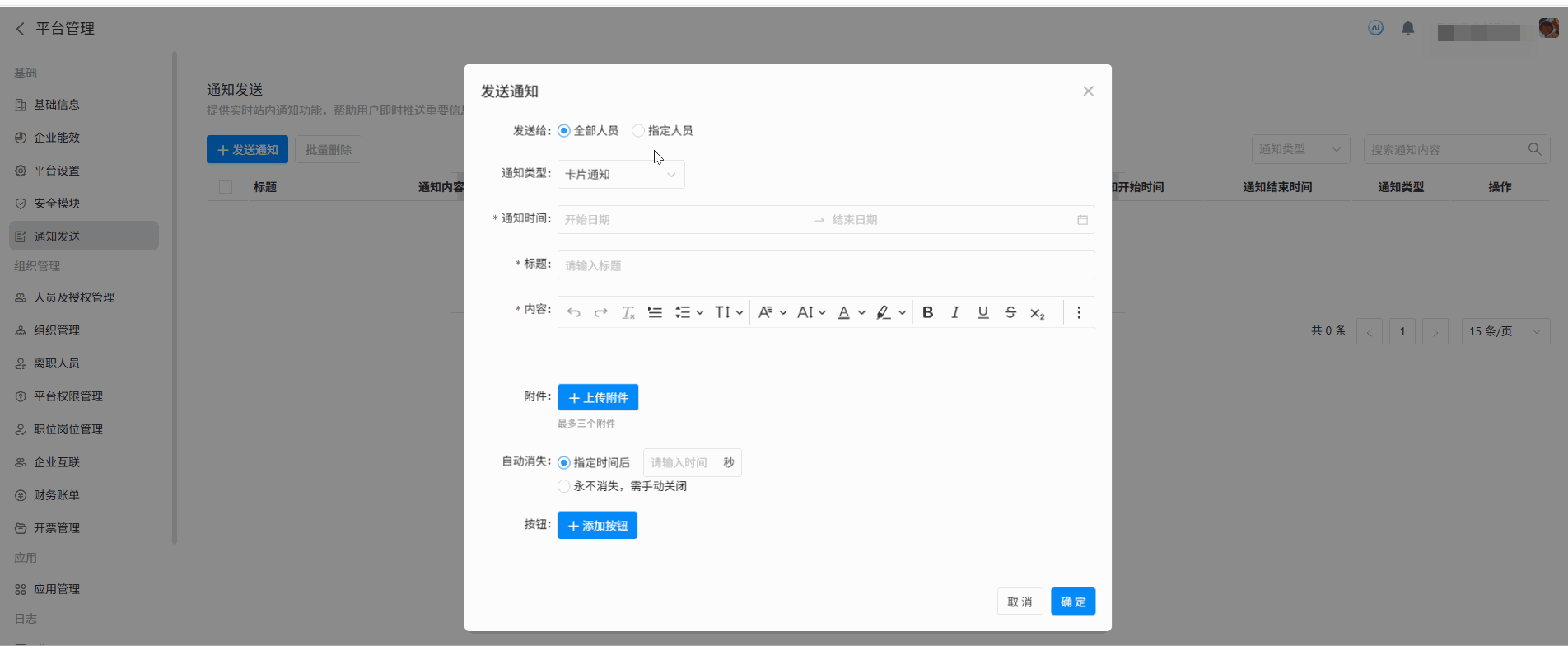1568x646 pixels.
Task: Open 人员及授权管理 in the sidebar
Action: point(74,297)
